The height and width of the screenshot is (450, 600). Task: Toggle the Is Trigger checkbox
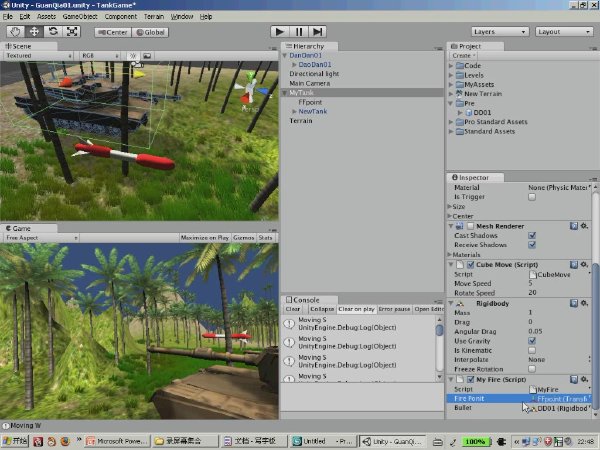(x=532, y=197)
